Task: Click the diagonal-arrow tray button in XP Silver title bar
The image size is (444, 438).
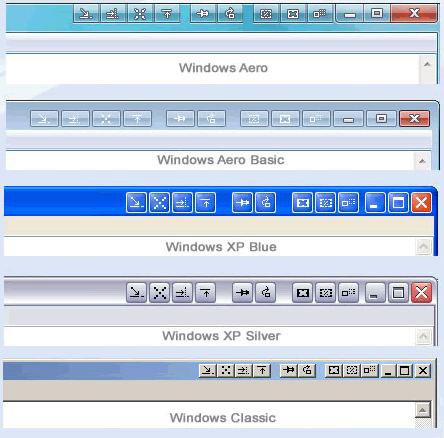Action: [136, 292]
